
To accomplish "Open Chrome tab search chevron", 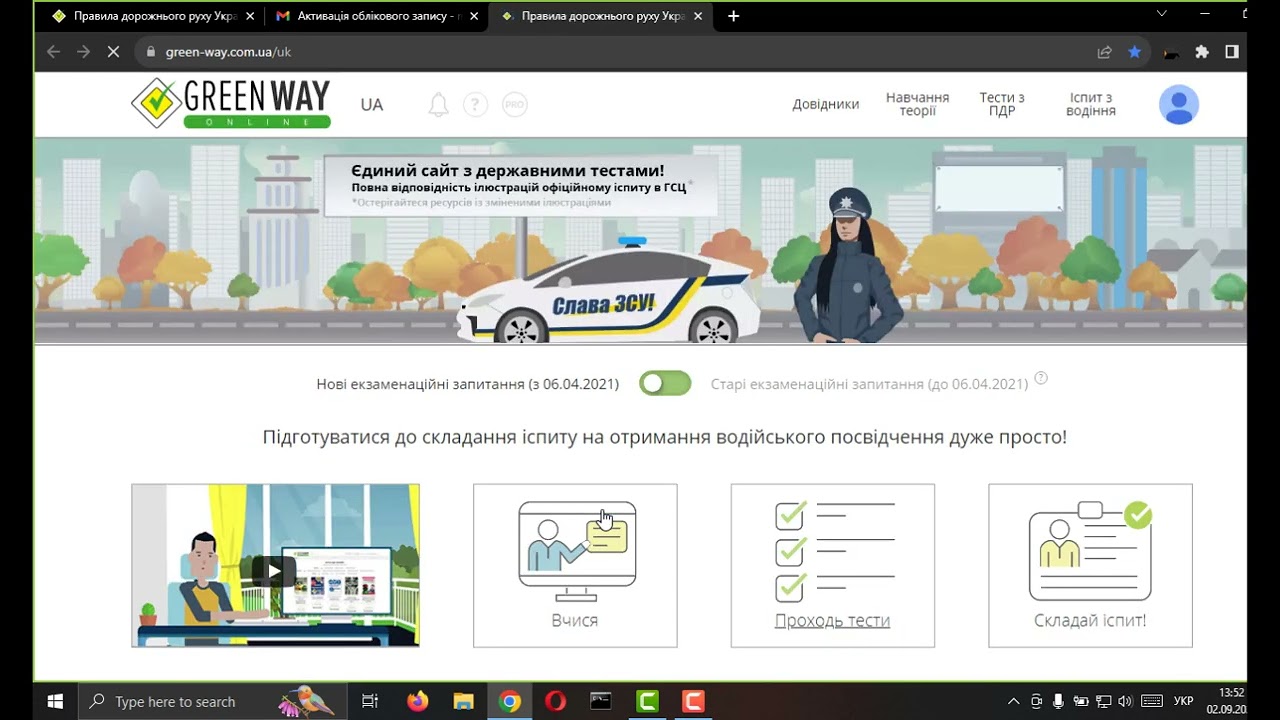I will coord(1161,14).
